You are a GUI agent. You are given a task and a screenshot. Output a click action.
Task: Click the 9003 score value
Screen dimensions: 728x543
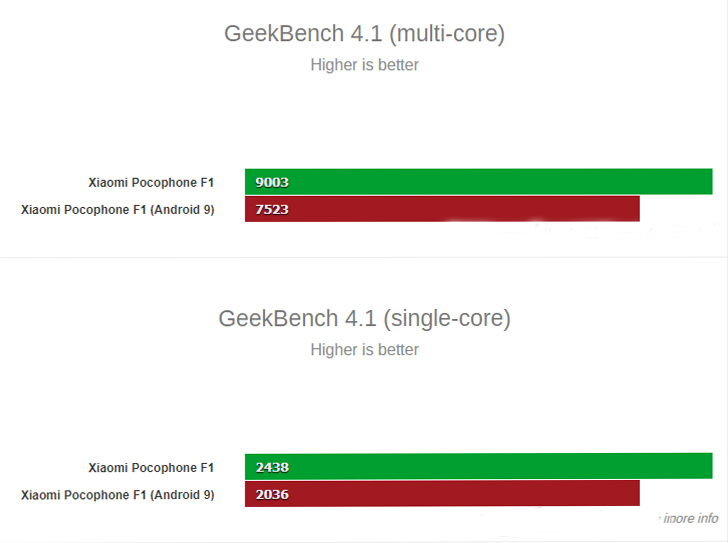pos(272,182)
